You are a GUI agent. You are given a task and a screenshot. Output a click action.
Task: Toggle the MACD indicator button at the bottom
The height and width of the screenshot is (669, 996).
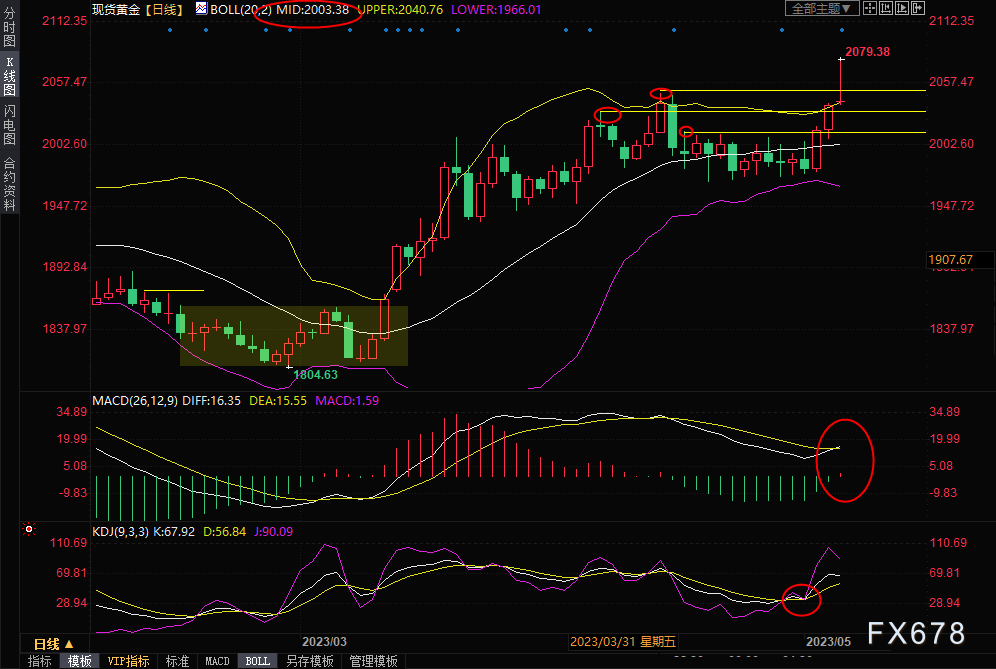217,661
